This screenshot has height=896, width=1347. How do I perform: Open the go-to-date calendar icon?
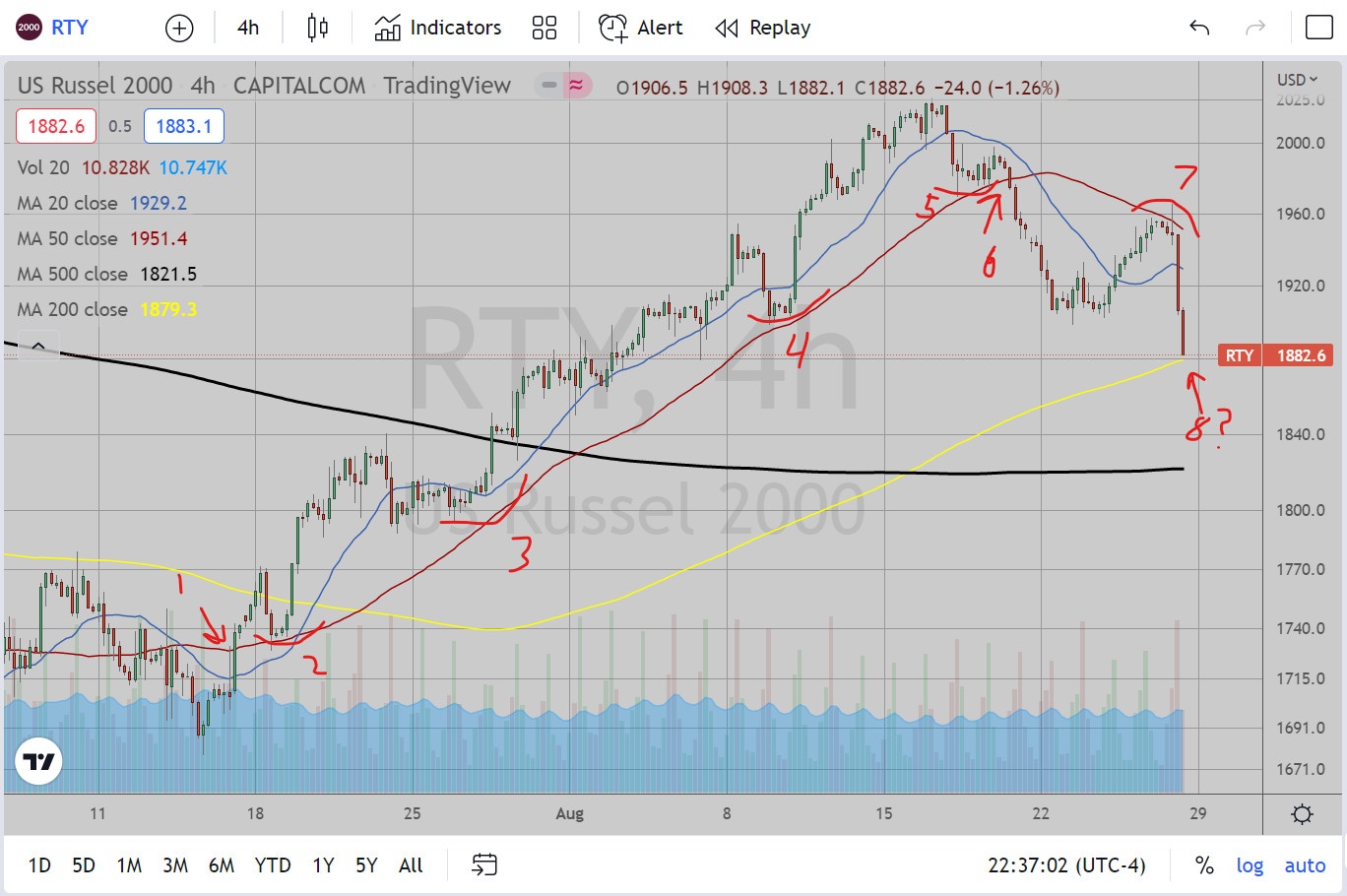484,865
